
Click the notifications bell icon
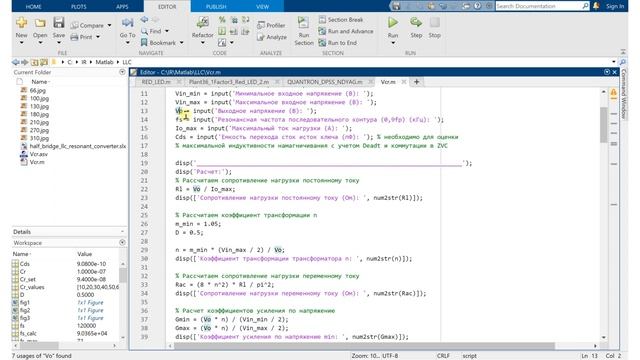point(596,6)
